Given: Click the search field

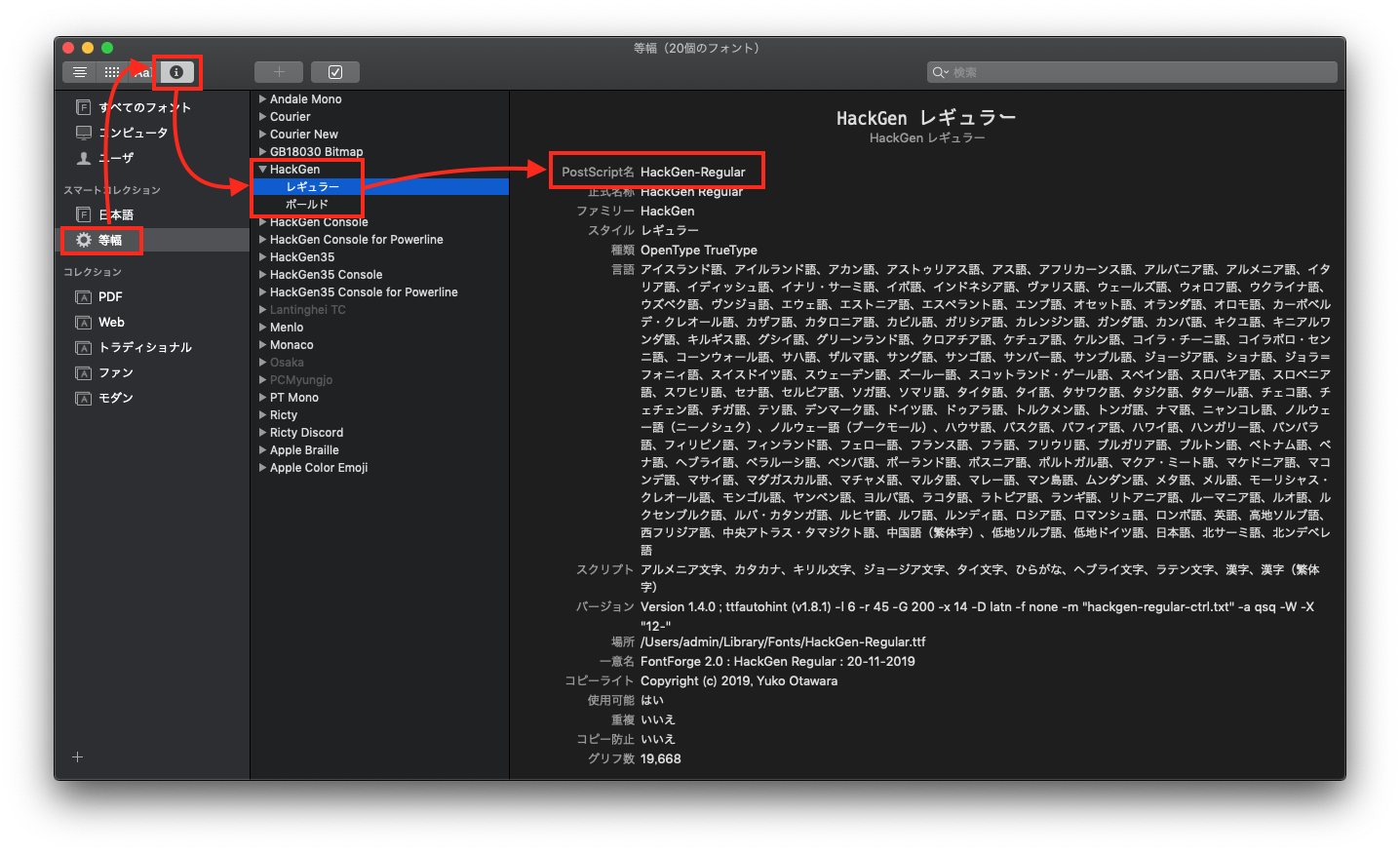Looking at the screenshot, I should tap(1132, 72).
